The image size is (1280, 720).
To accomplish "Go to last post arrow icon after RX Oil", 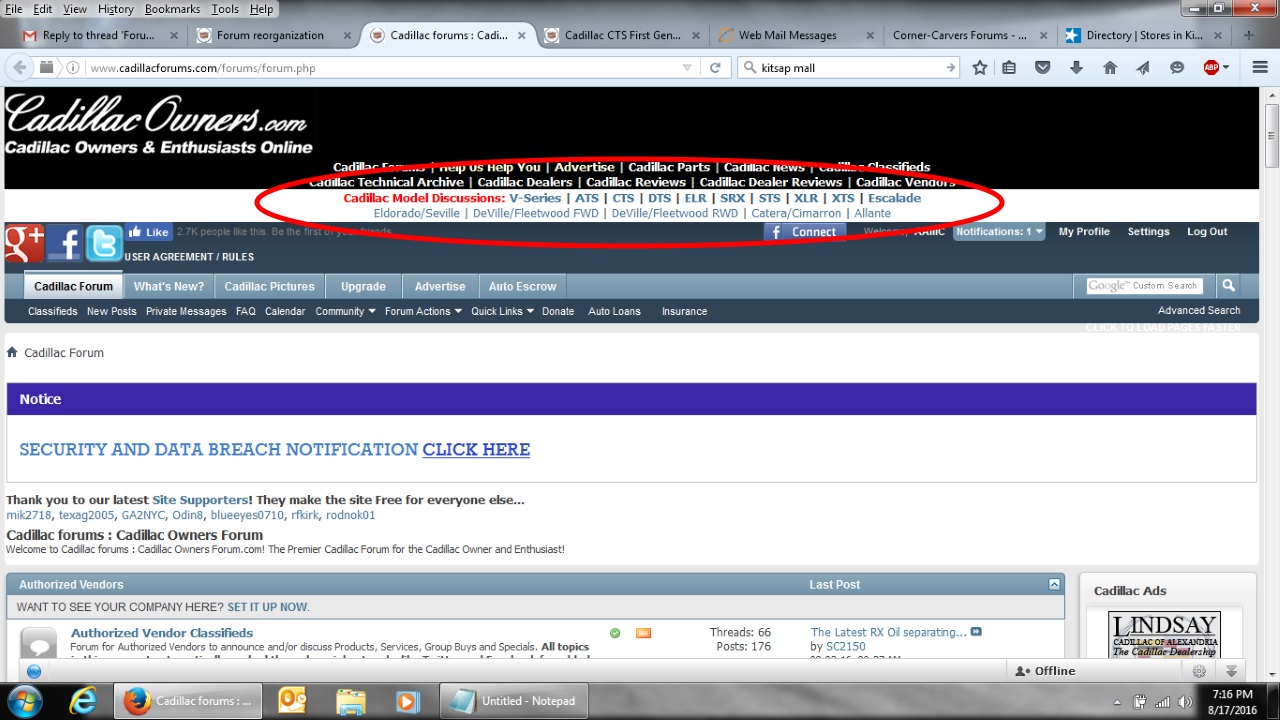I will [x=977, y=632].
